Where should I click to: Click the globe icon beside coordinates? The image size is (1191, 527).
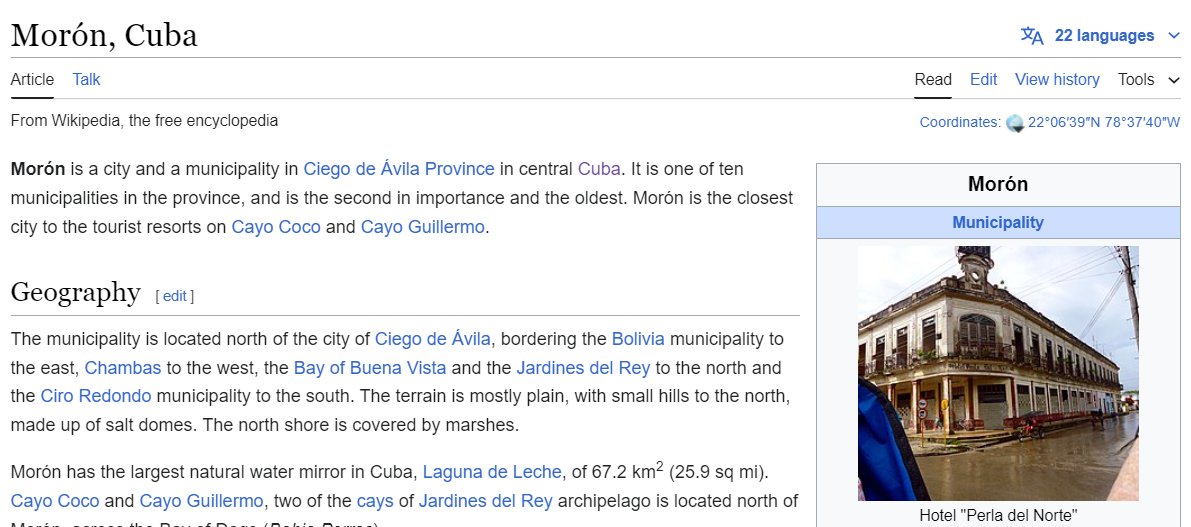pos(1015,123)
